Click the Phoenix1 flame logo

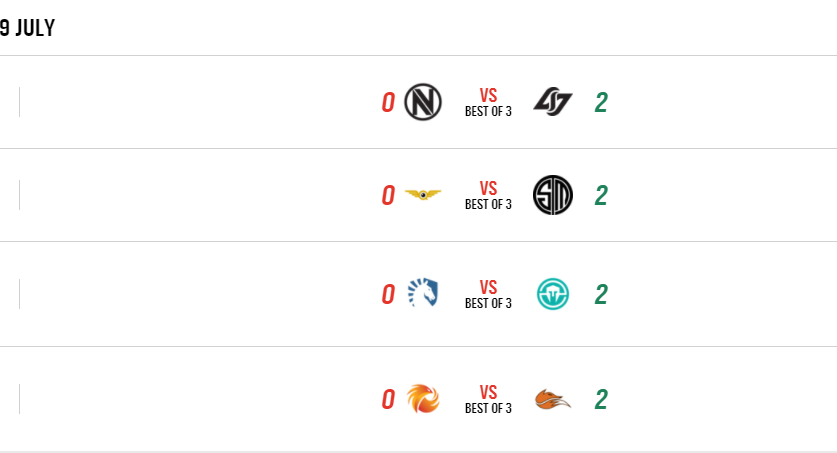pos(423,399)
